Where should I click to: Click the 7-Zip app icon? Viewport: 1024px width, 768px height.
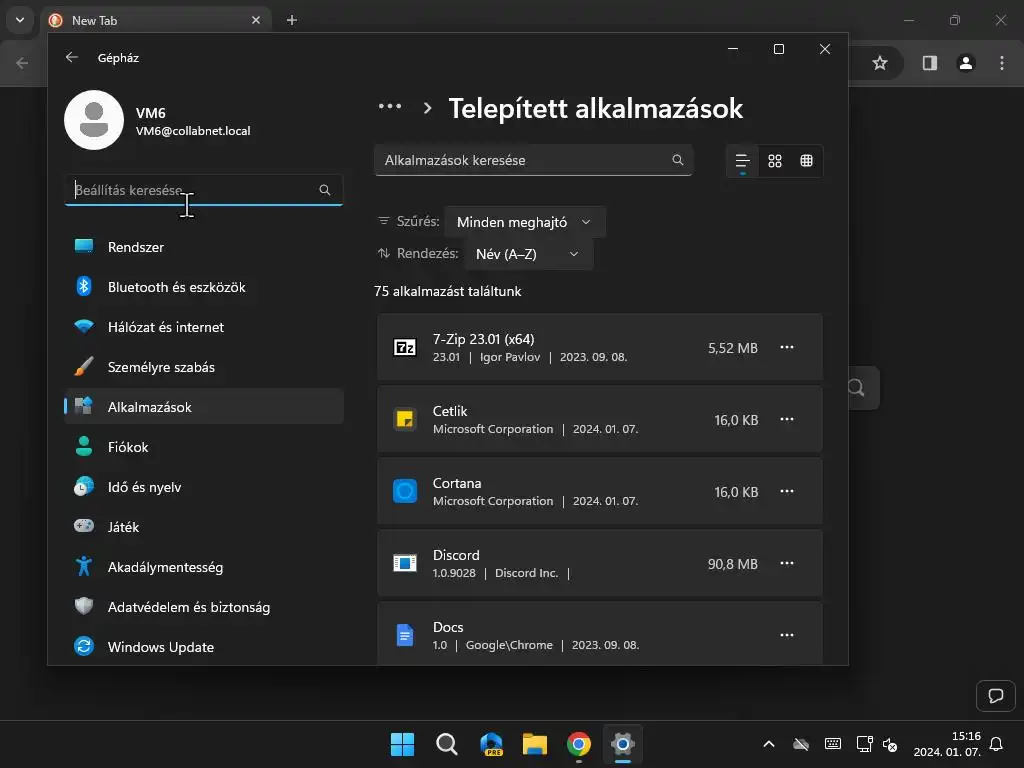[405, 347]
